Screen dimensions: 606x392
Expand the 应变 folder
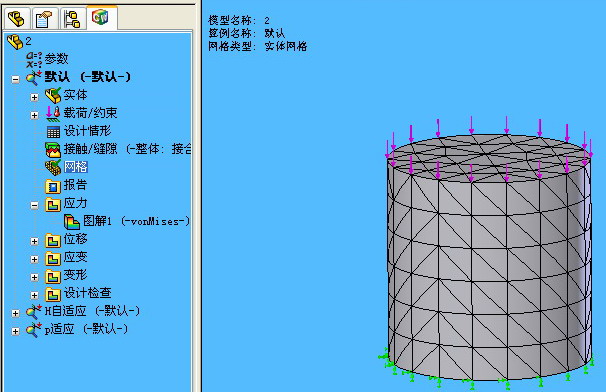coord(34,259)
